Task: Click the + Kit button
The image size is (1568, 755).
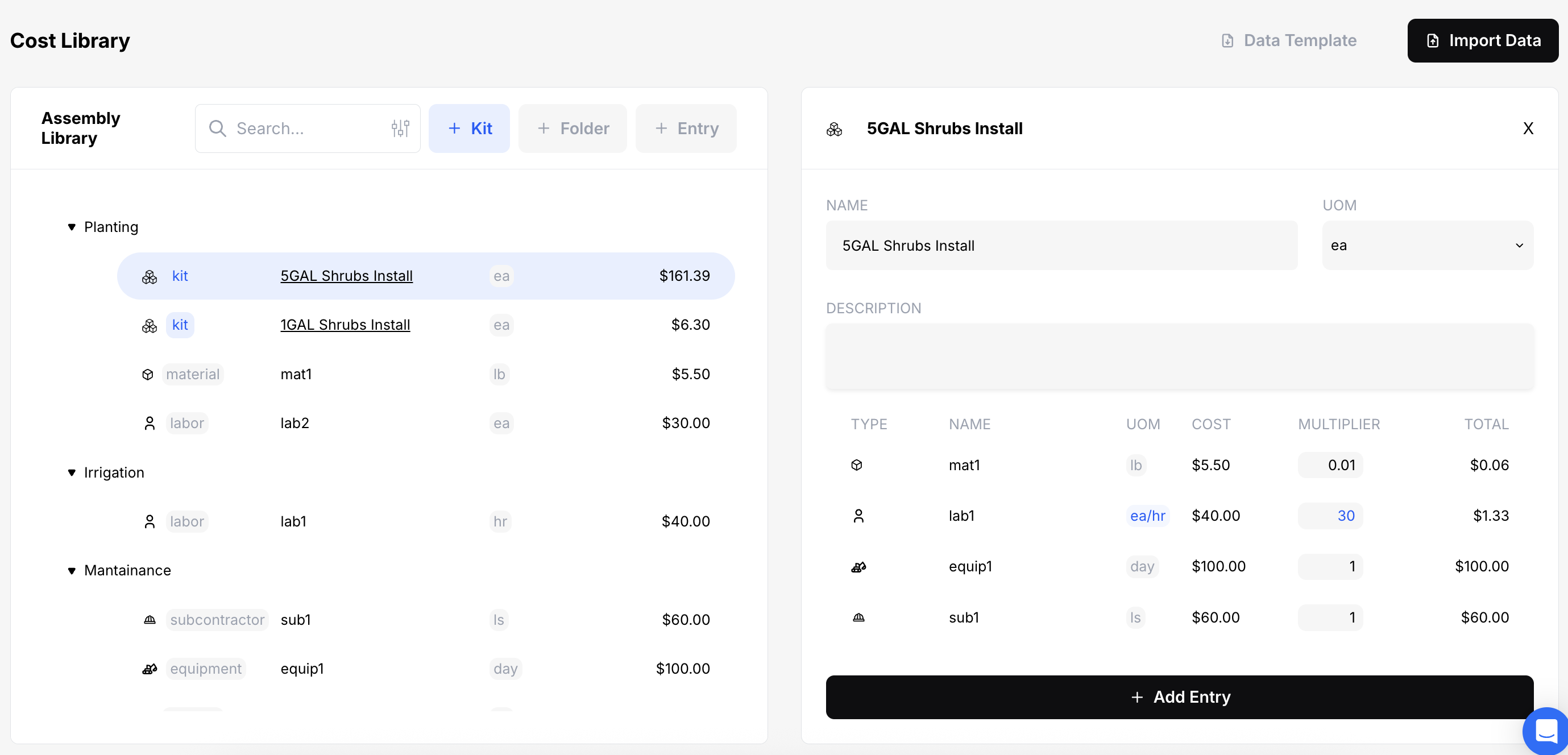Action: pos(468,128)
